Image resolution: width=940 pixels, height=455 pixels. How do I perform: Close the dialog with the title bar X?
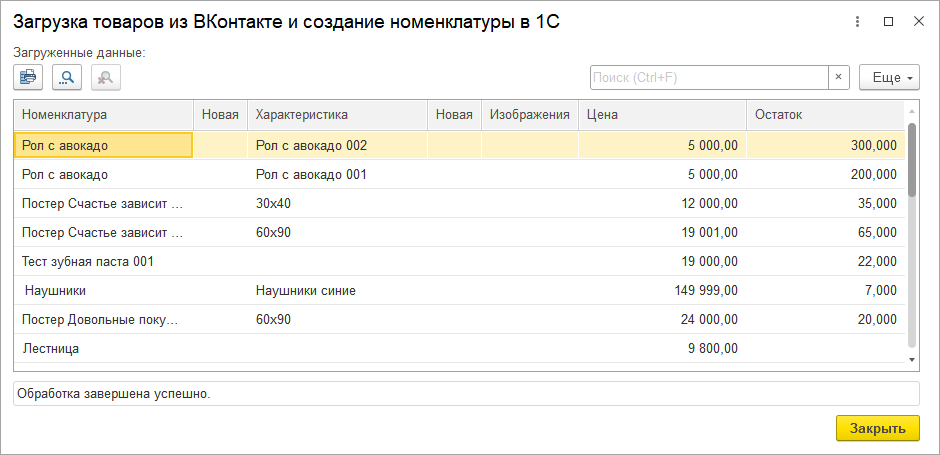[x=918, y=21]
